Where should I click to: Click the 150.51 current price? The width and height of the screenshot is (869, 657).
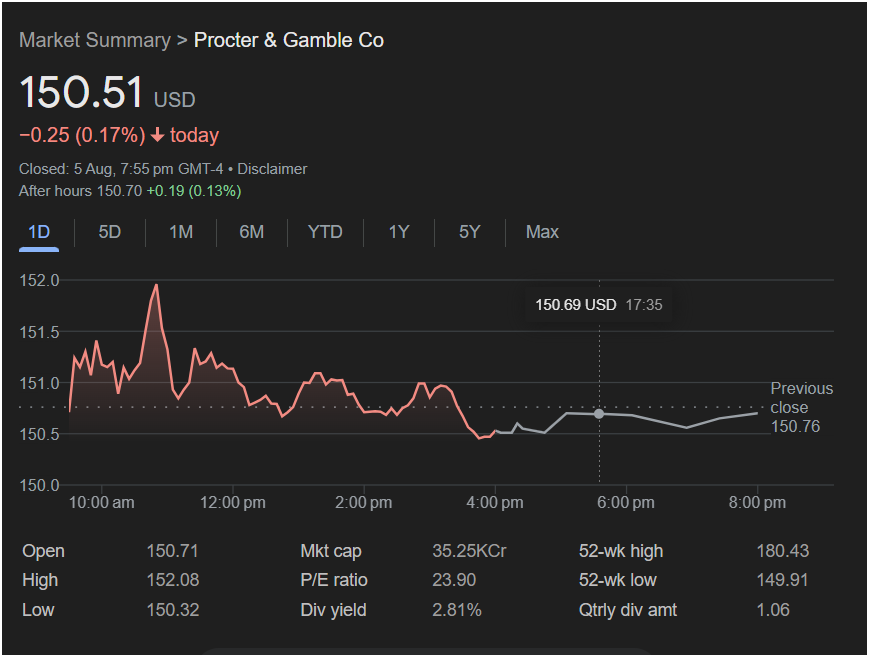[x=81, y=92]
